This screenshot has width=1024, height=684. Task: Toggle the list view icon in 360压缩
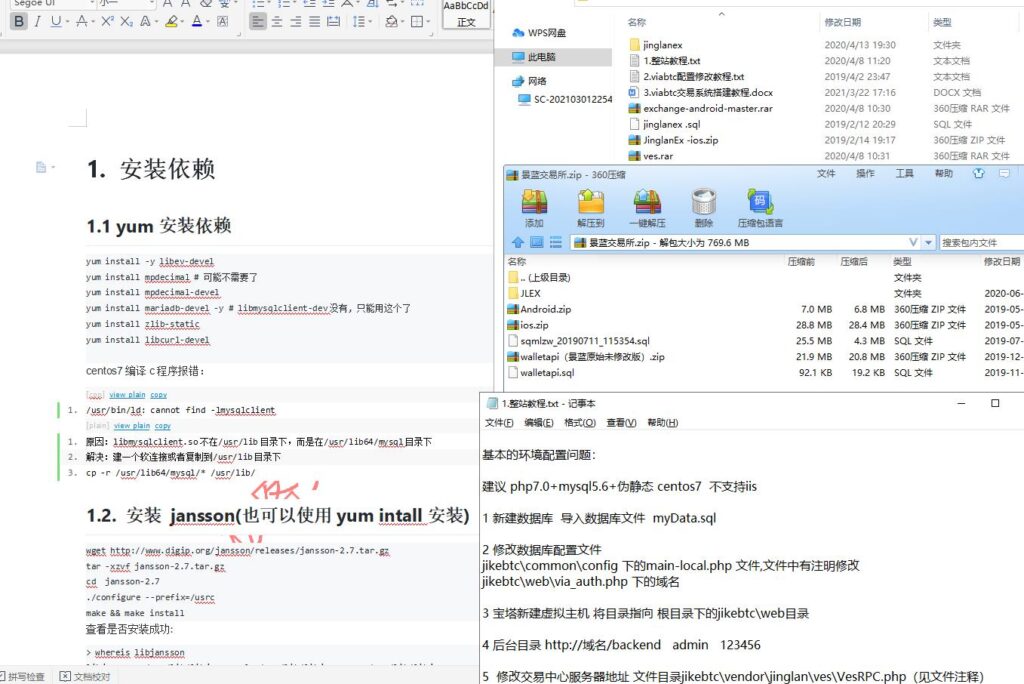coord(554,242)
